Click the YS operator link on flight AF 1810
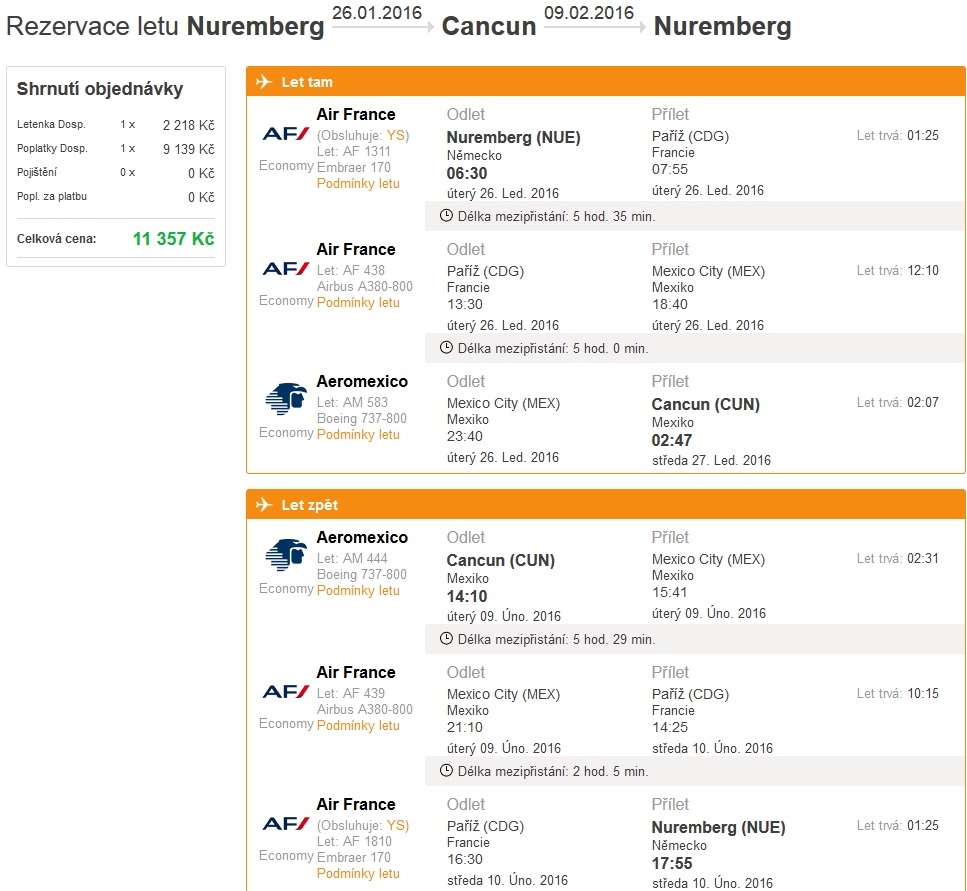 [x=395, y=825]
